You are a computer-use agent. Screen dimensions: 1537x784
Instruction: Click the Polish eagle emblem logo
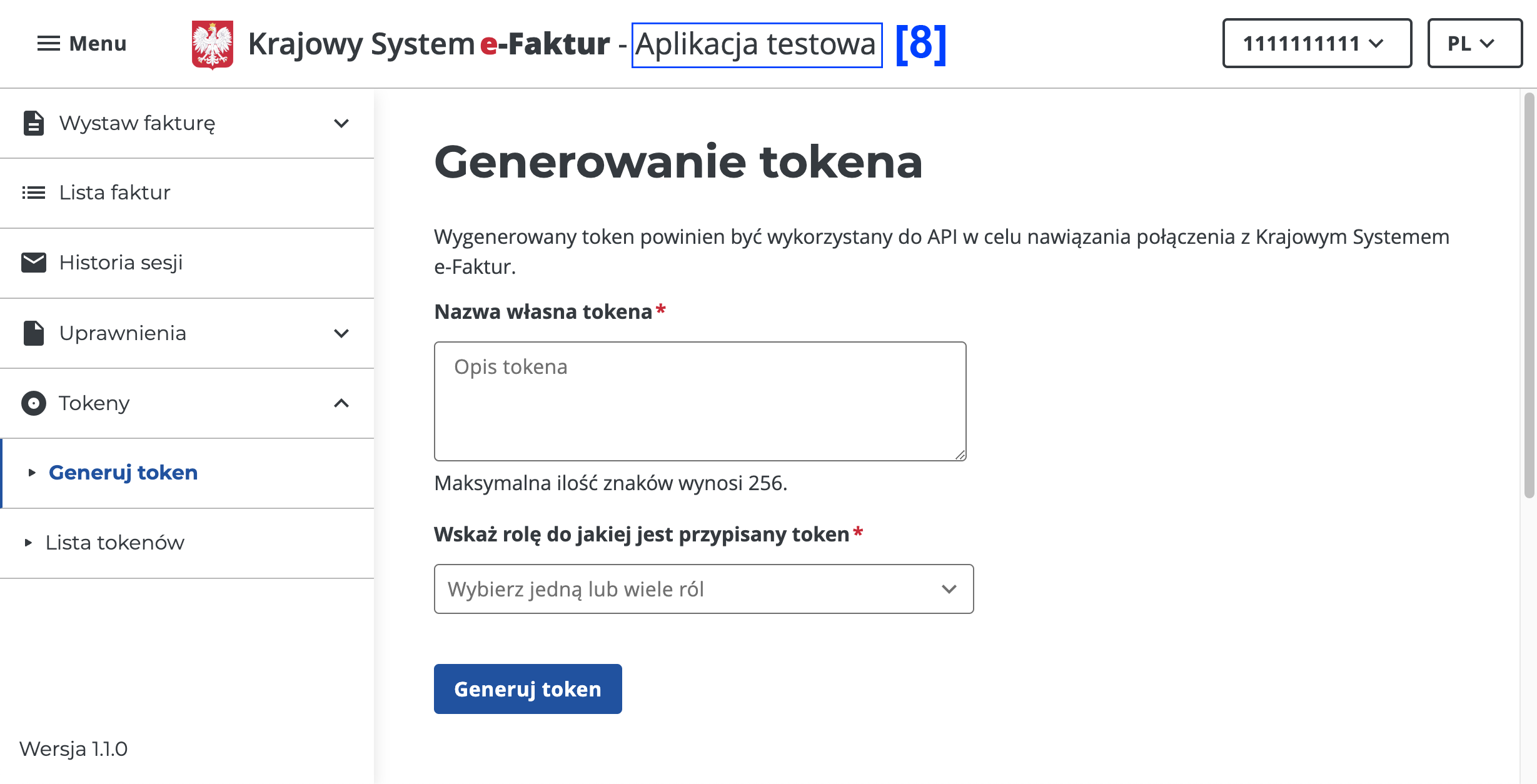coord(212,44)
